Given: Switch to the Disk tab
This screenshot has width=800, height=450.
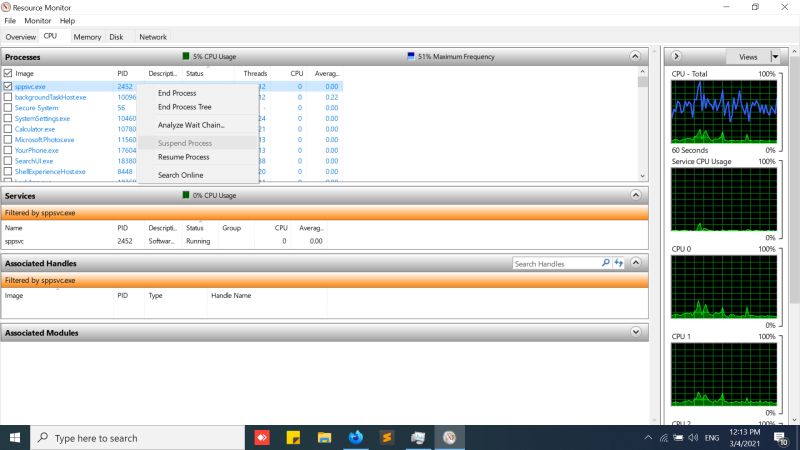Looking at the screenshot, I should tap(116, 37).
